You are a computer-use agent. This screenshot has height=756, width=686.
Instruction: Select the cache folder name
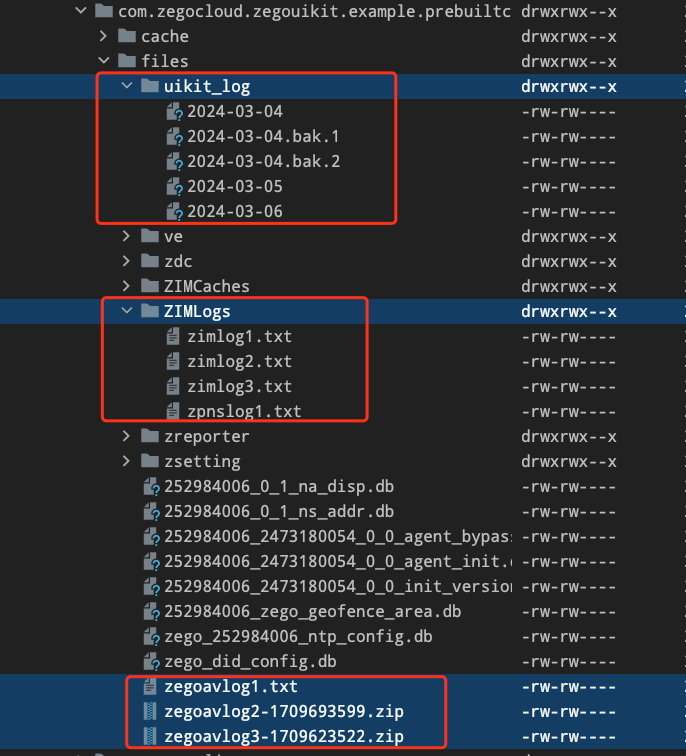point(165,36)
